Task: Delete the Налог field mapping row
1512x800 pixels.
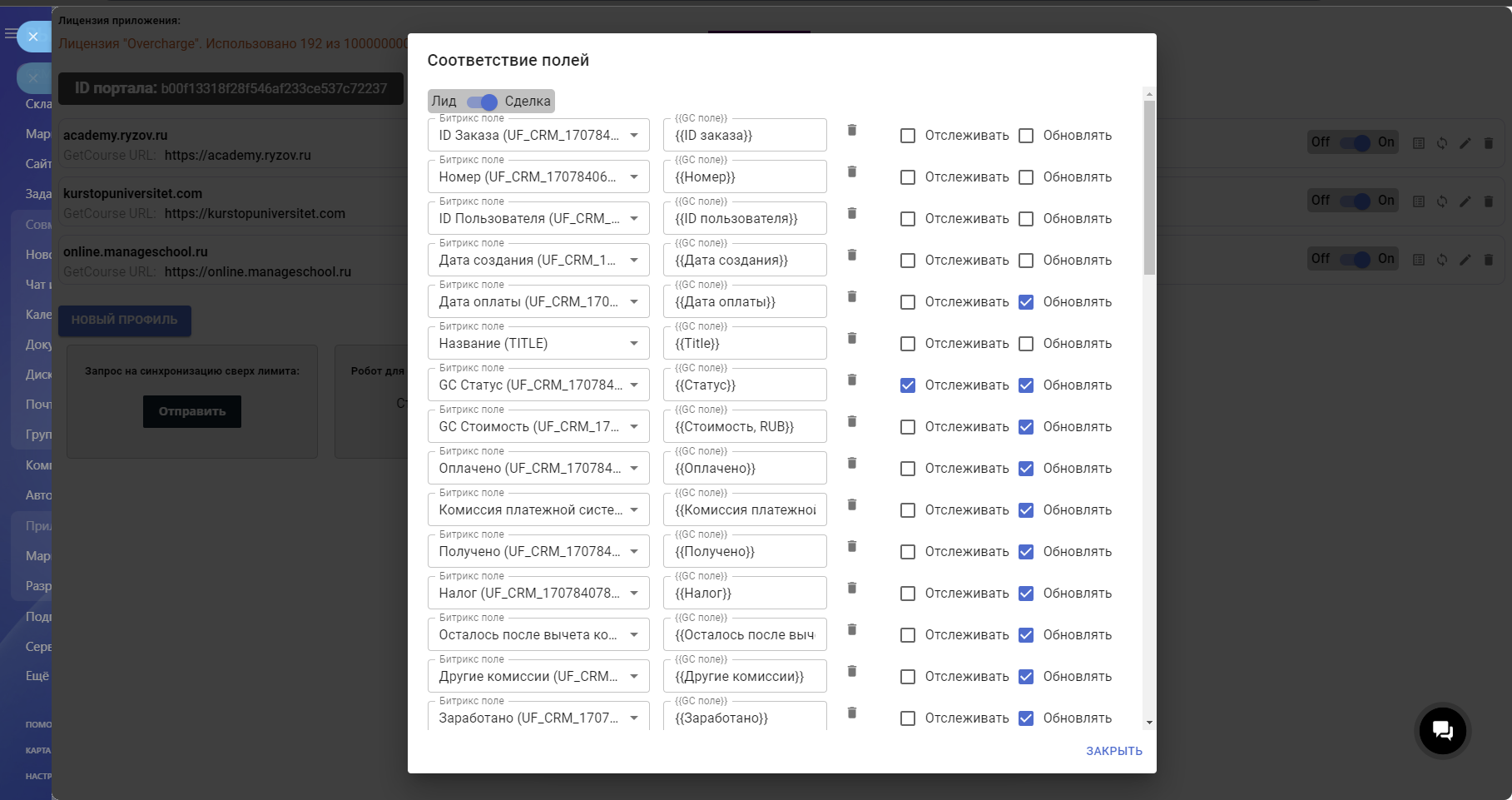Action: [x=851, y=589]
